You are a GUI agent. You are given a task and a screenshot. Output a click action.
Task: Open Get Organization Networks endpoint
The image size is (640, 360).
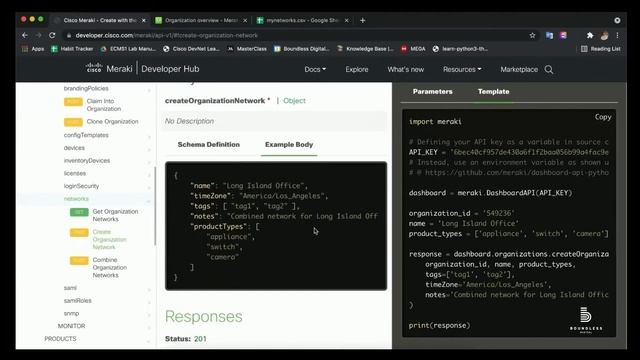click(115, 215)
